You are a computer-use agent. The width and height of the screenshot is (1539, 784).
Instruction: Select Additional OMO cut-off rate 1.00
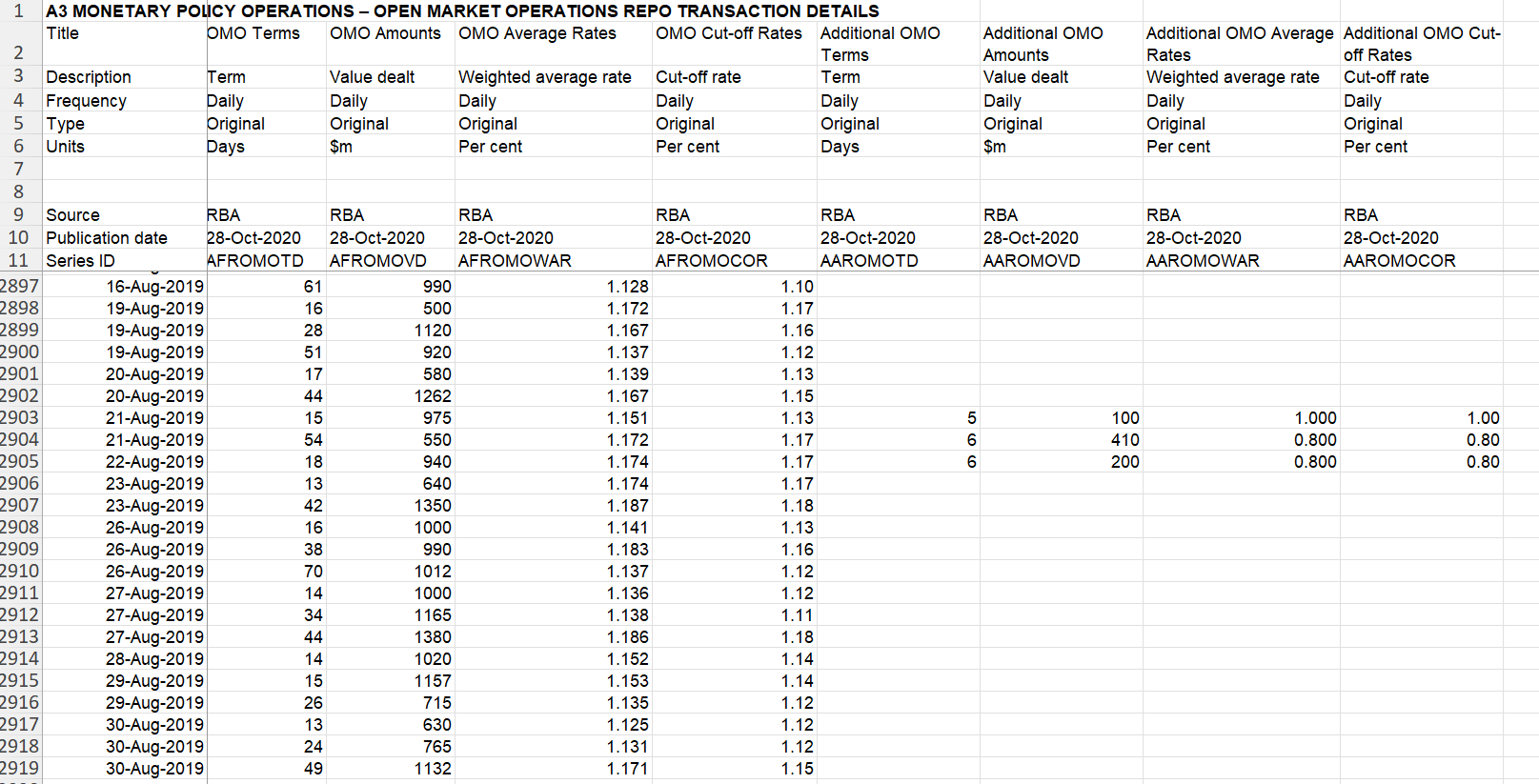pyautogui.click(x=1422, y=417)
